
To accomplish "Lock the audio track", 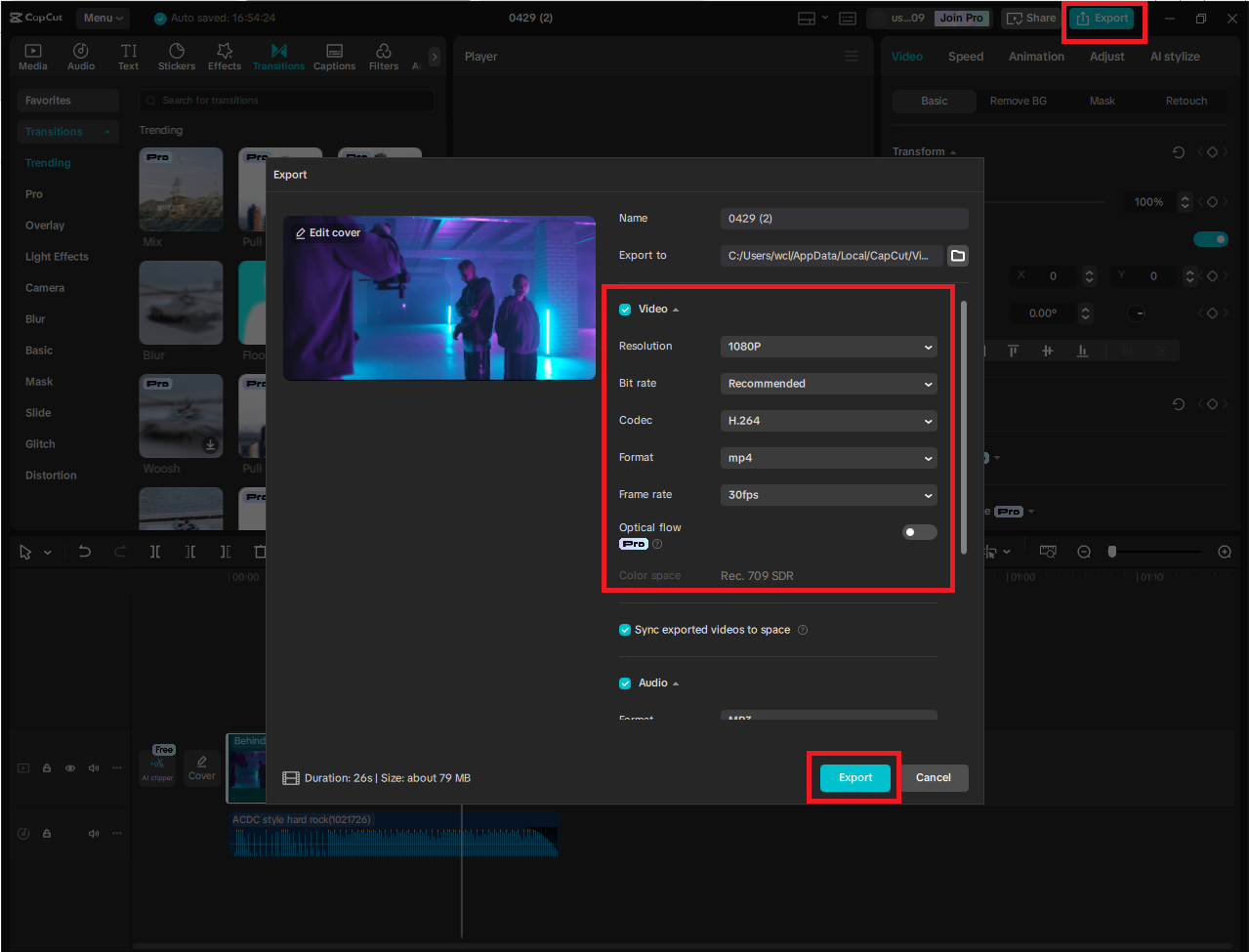I will pyautogui.click(x=47, y=834).
